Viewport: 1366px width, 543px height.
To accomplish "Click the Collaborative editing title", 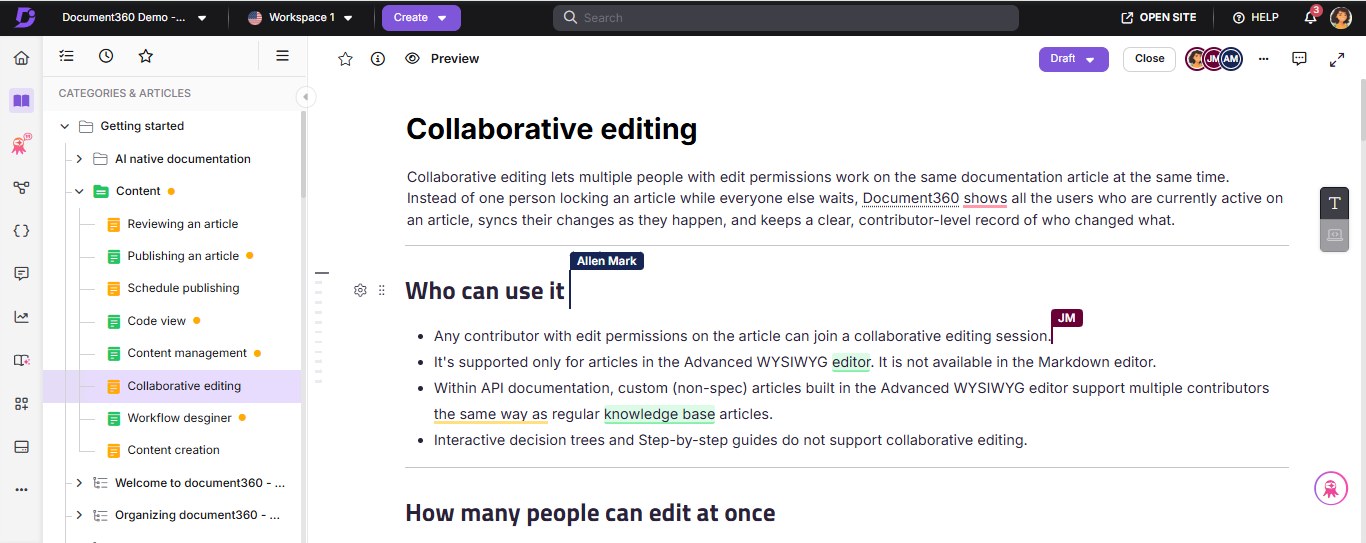I will [x=551, y=129].
